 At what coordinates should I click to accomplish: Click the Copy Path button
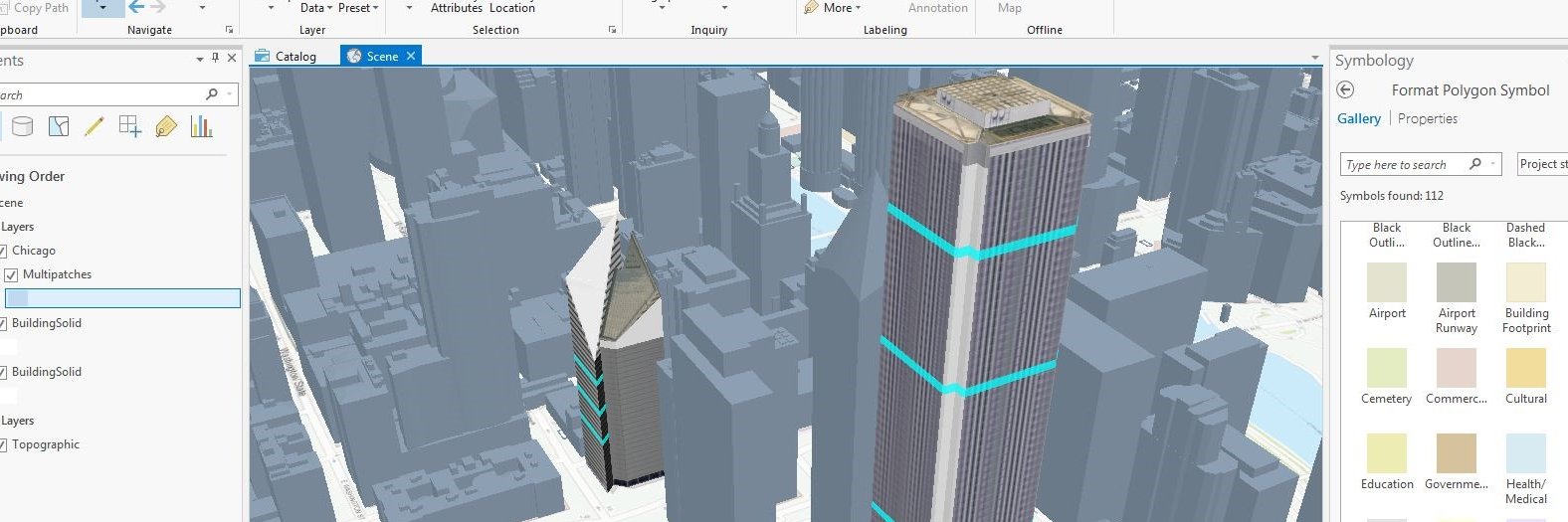tap(34, 7)
